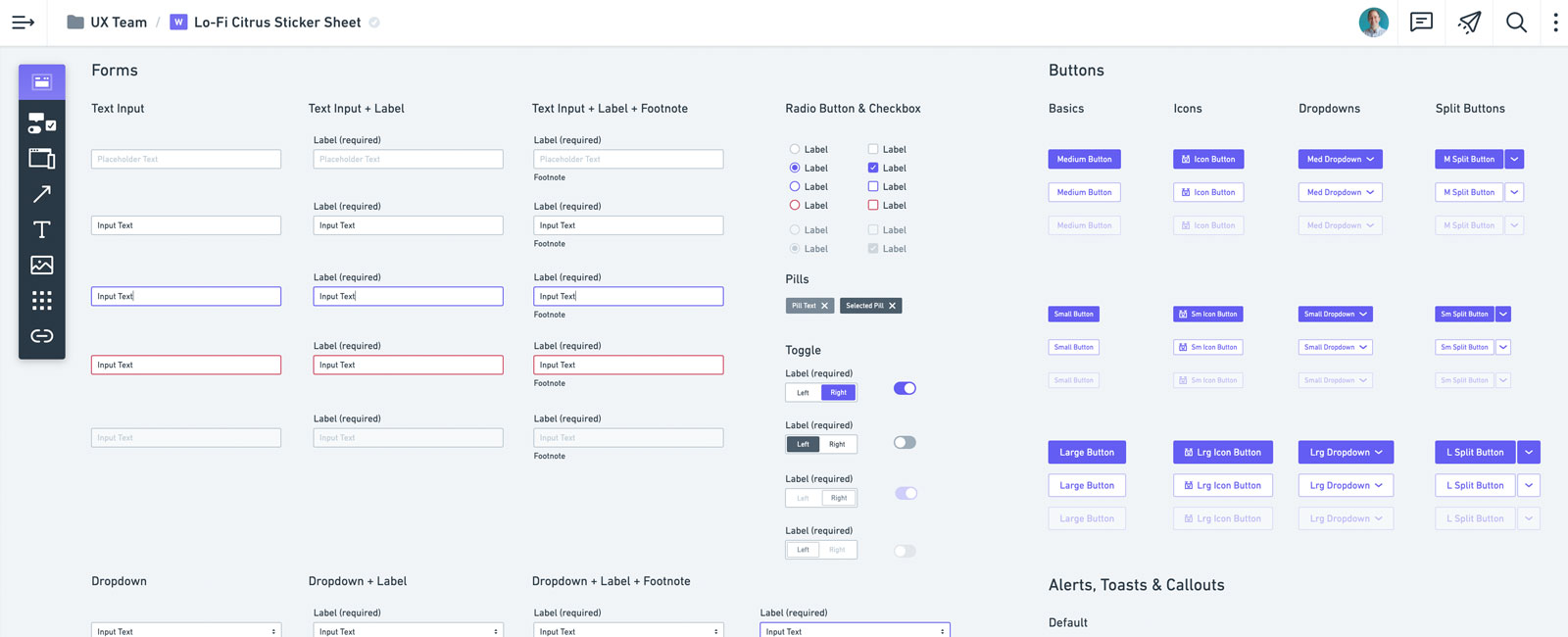
Task: Select the Image tool in sidebar
Action: pos(41,265)
